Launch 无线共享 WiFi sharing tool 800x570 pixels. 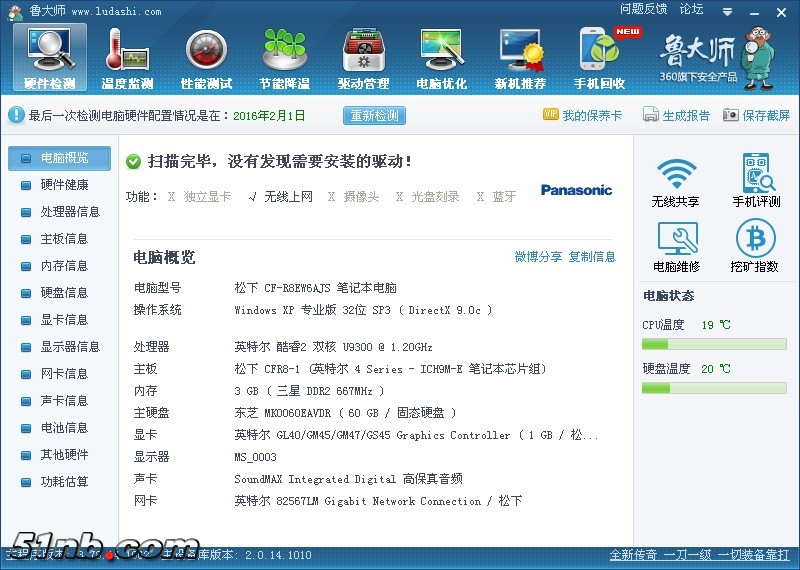click(676, 181)
